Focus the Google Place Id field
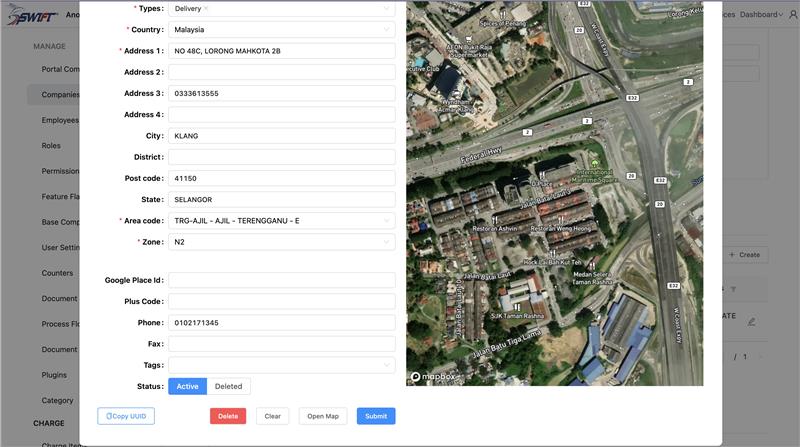This screenshot has width=800, height=447. 282,280
